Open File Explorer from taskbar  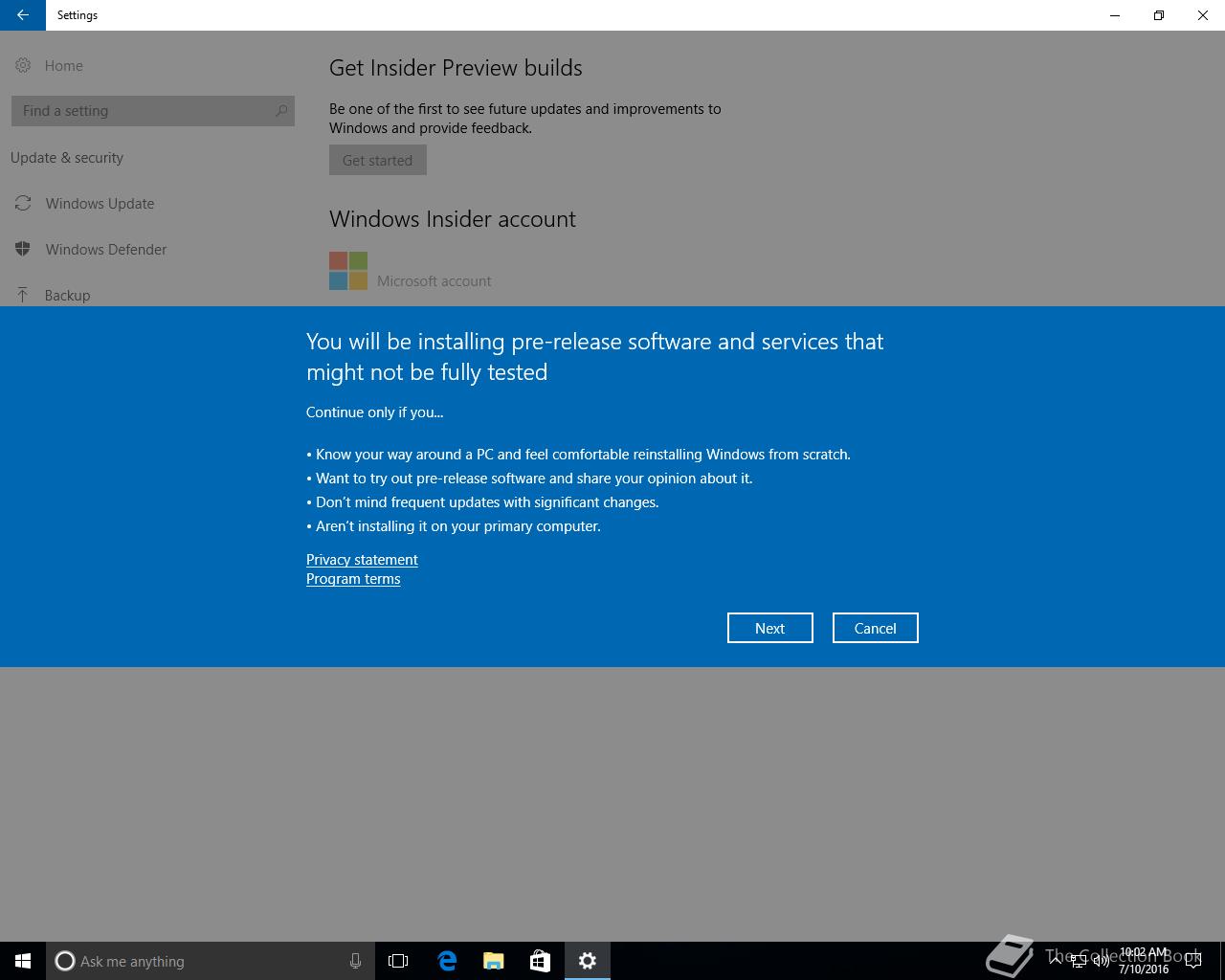[x=493, y=961]
